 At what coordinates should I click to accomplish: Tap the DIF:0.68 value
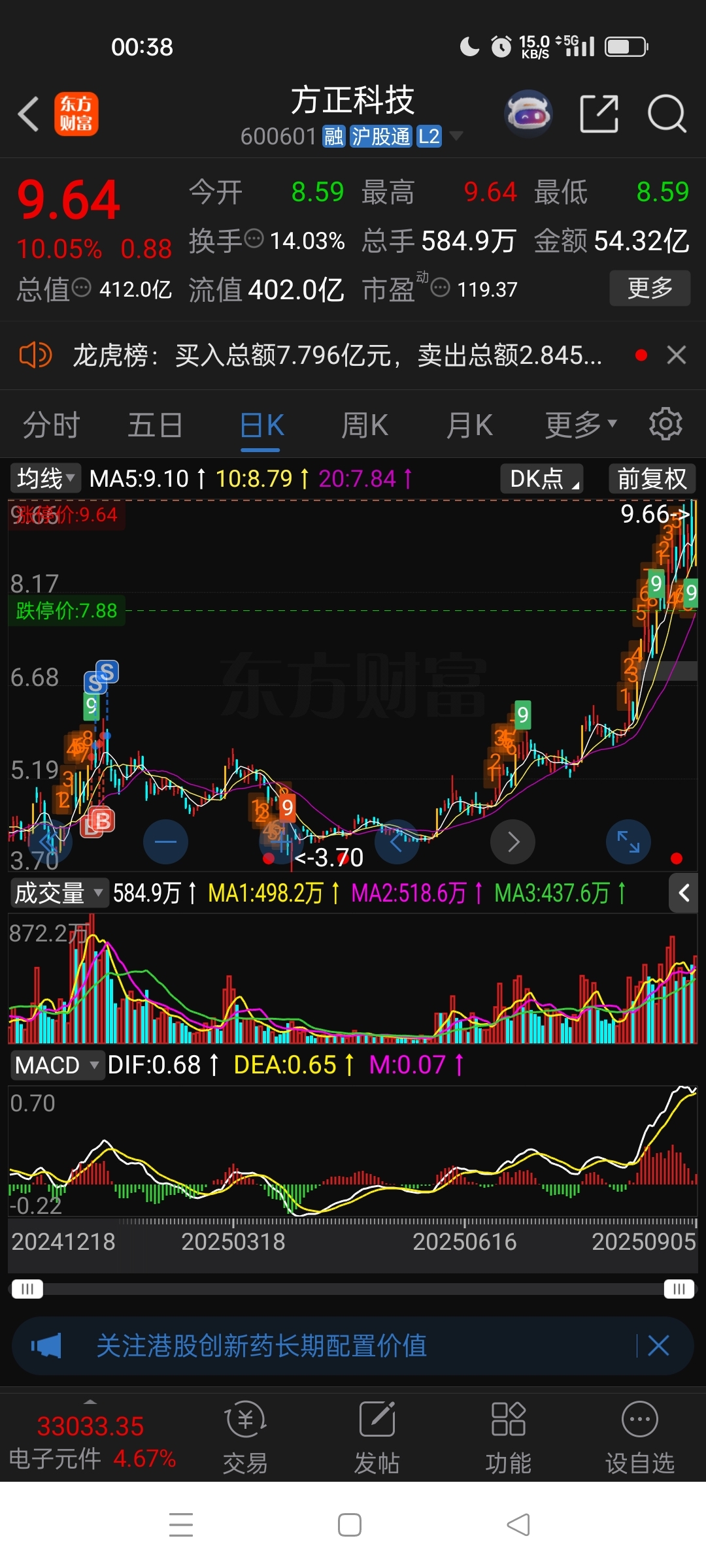(x=154, y=1065)
